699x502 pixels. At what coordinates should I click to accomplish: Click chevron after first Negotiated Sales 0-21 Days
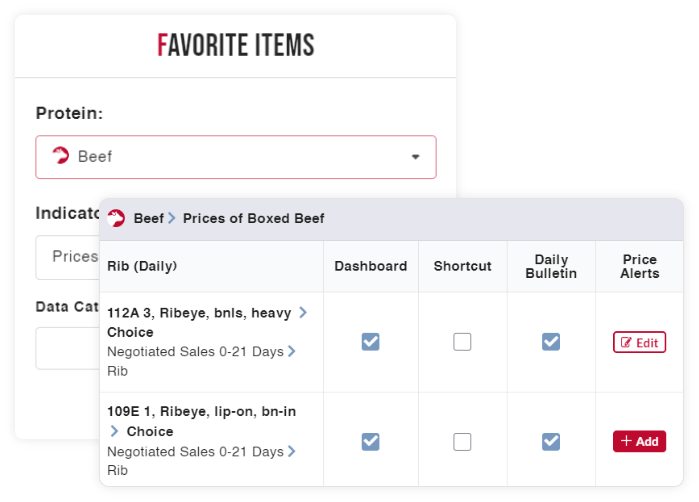(x=291, y=351)
